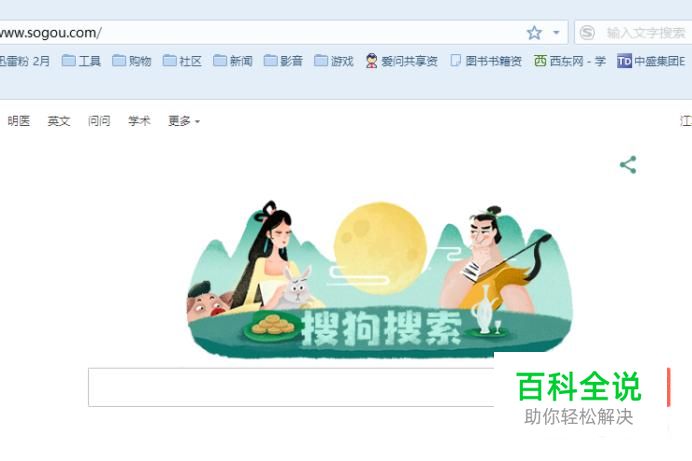Screen dimensions: 692x461
Task: Open the 新闻 bookmarks folder
Action: tap(233, 61)
